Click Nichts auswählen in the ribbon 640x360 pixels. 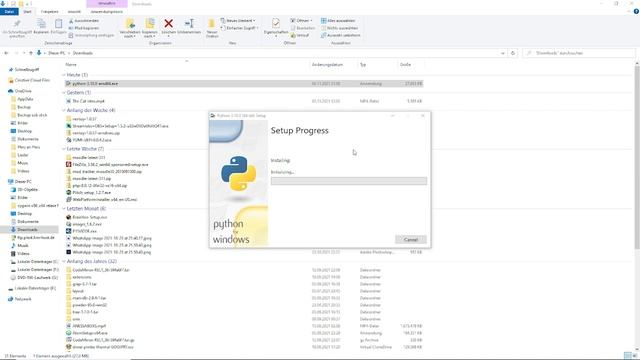pyautogui.click(x=340, y=28)
